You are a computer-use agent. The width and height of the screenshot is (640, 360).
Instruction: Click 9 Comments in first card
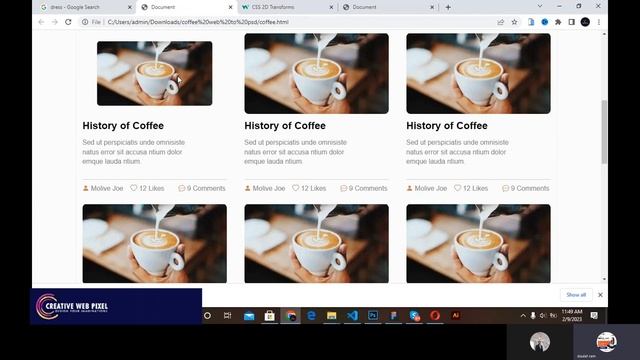(x=206, y=188)
